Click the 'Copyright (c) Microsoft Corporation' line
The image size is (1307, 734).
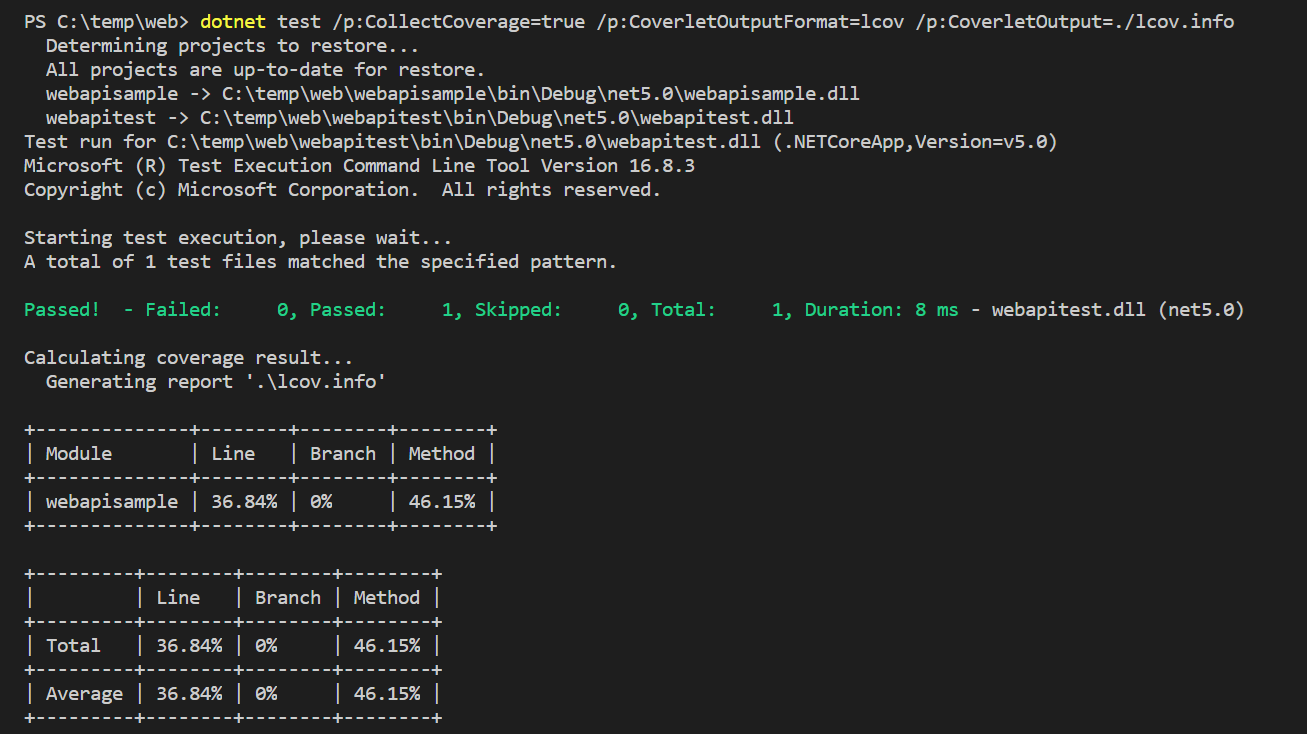342,190
